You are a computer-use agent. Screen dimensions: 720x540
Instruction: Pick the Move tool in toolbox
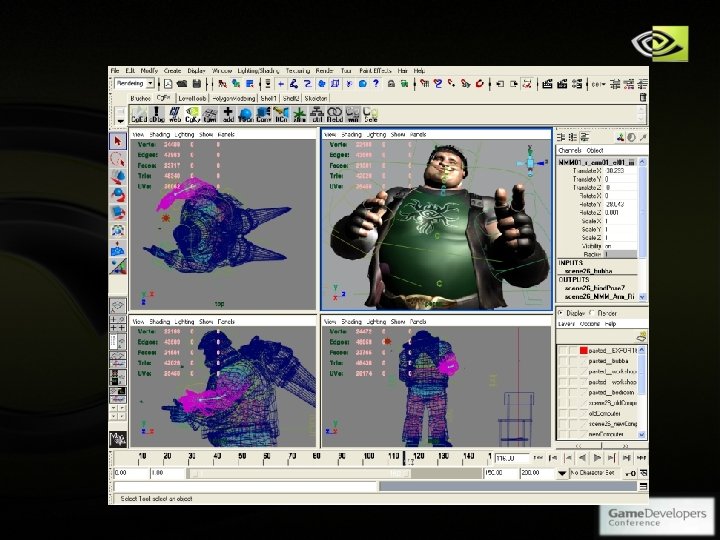(x=118, y=177)
